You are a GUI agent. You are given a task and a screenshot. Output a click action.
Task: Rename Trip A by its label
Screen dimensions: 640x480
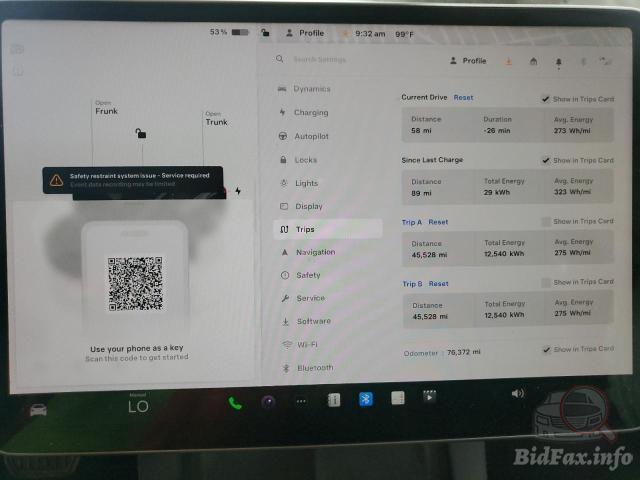pyautogui.click(x=411, y=222)
